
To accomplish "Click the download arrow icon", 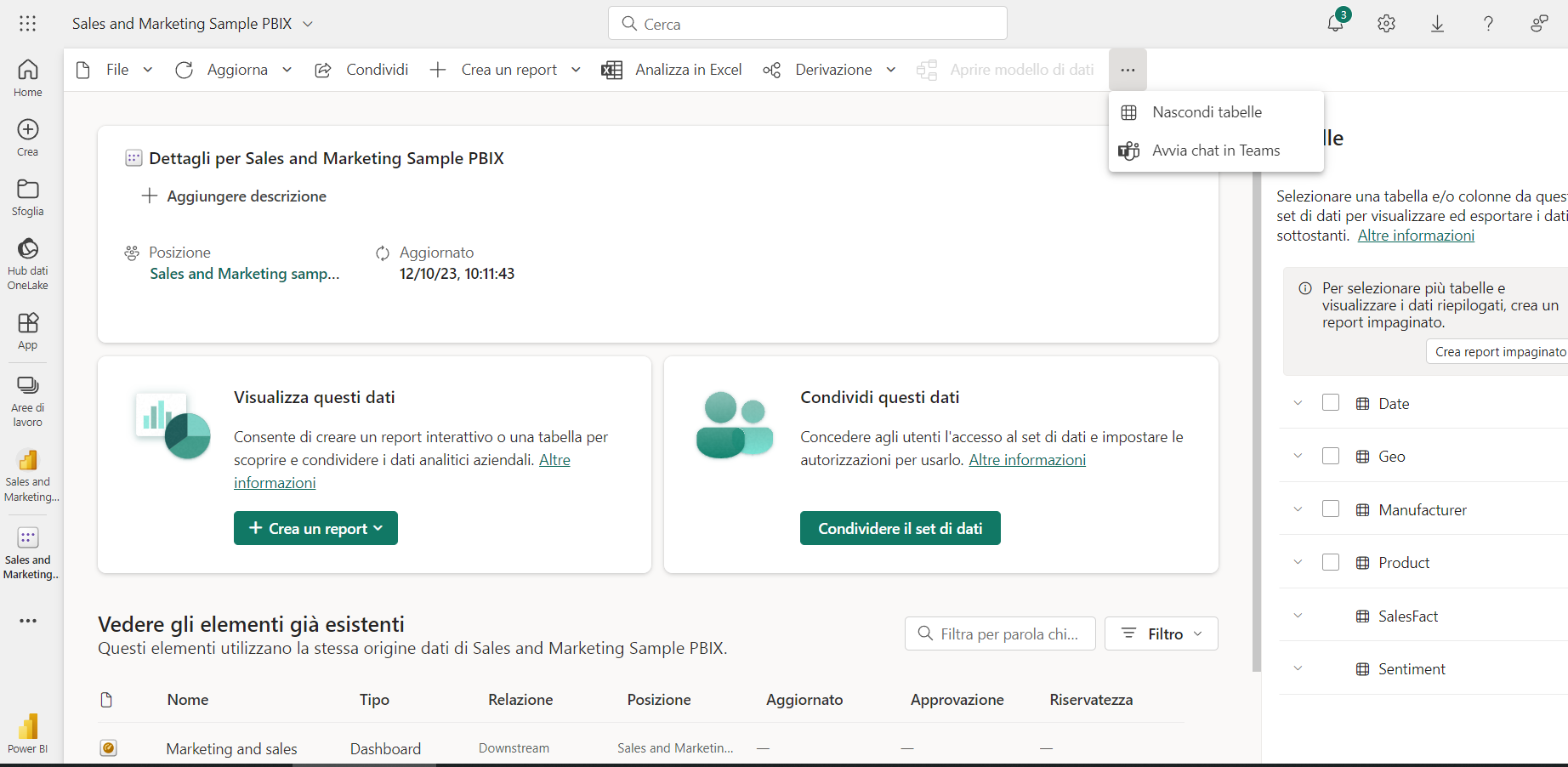I will point(1437,24).
